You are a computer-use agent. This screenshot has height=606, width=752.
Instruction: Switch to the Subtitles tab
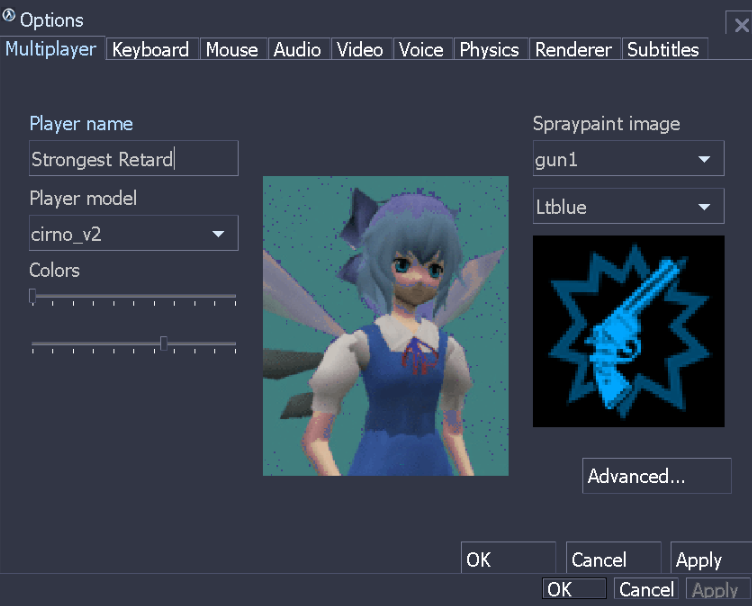pyautogui.click(x=663, y=49)
